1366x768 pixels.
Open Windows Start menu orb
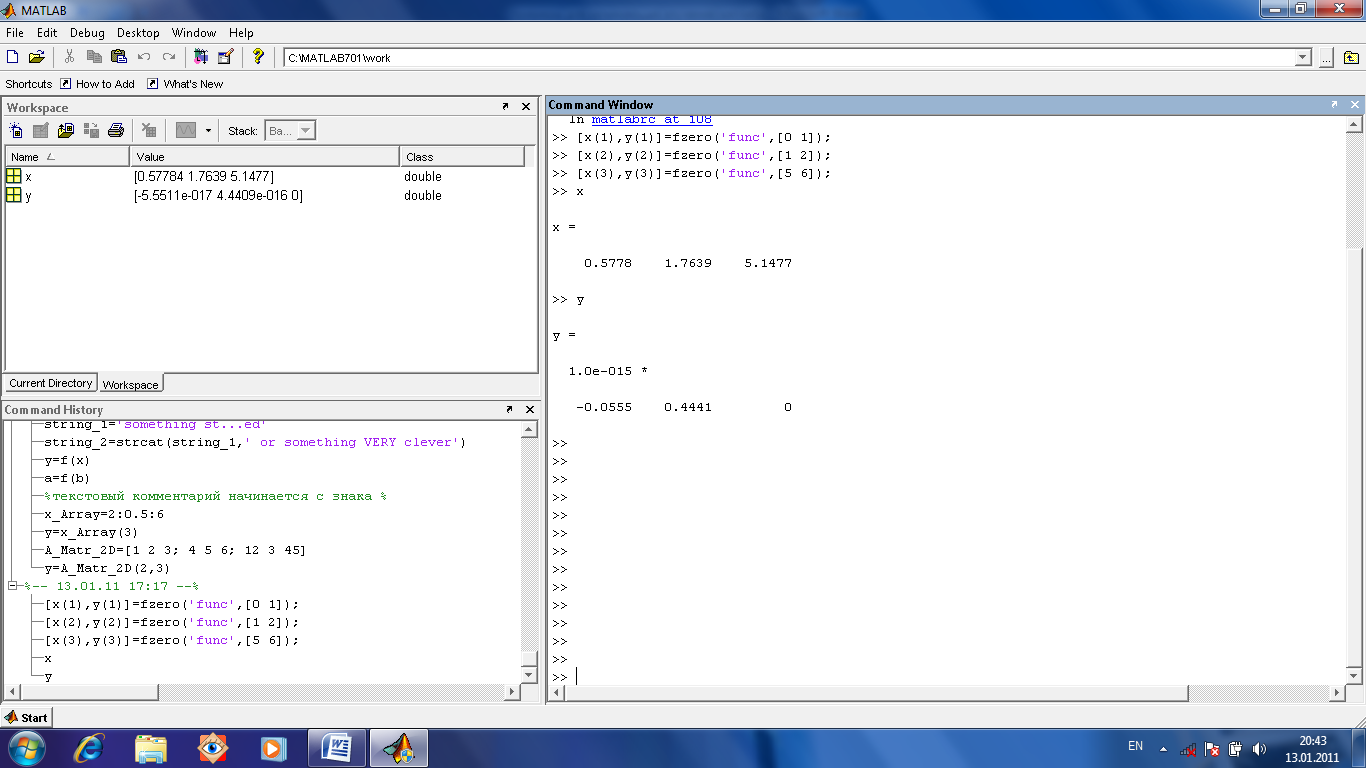coord(26,747)
